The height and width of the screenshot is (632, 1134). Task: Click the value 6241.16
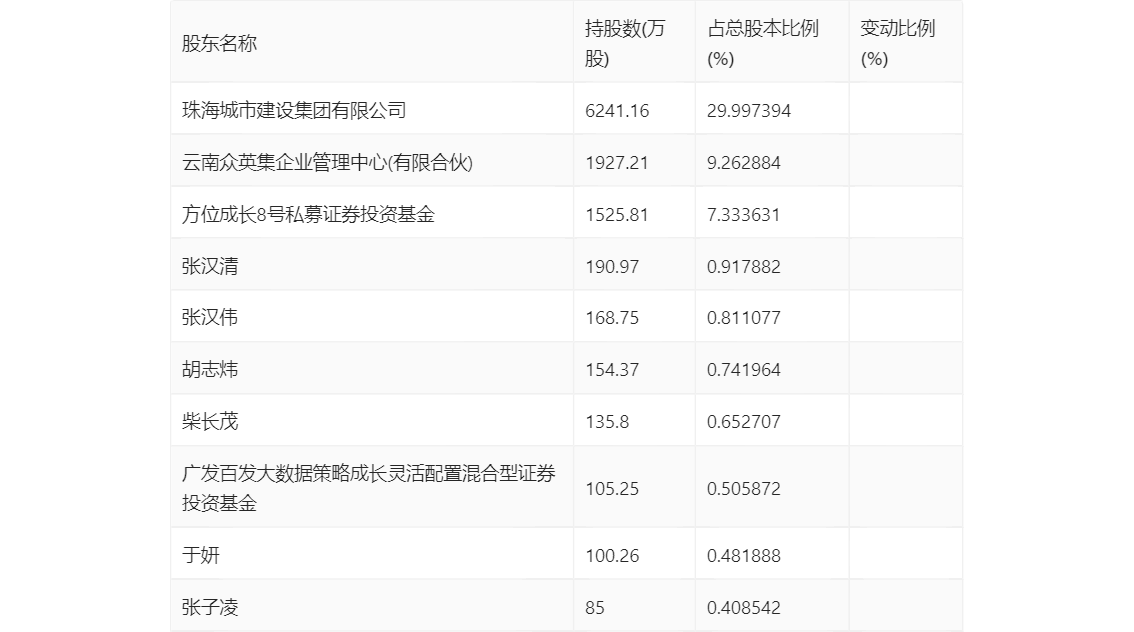click(617, 111)
